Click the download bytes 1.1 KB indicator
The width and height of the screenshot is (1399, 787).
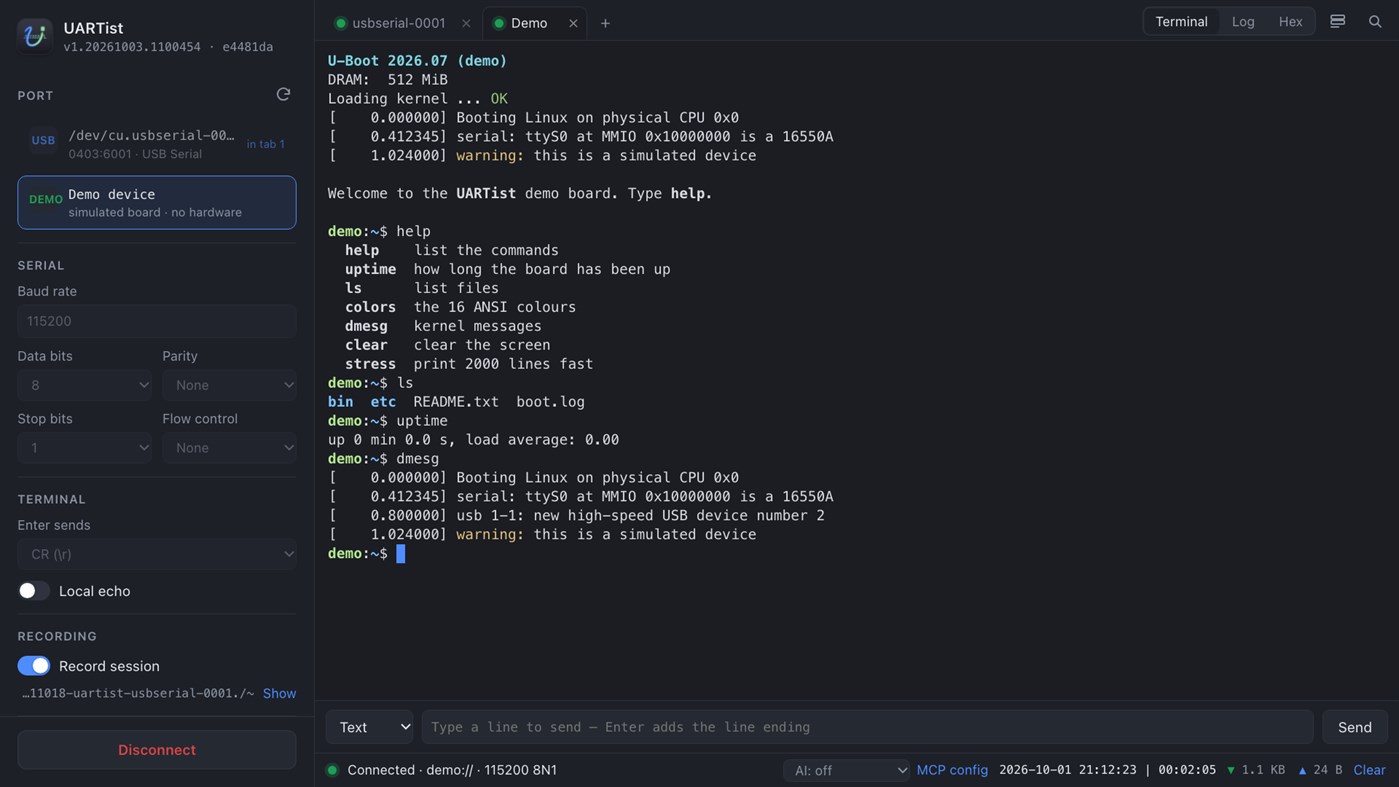coord(1255,770)
